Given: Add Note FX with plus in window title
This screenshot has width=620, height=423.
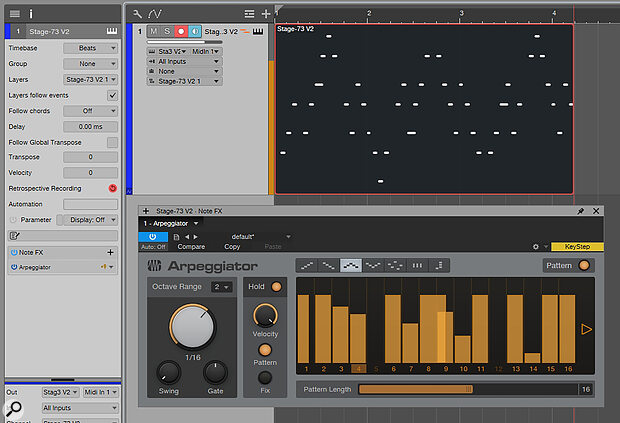Looking at the screenshot, I should (x=146, y=211).
